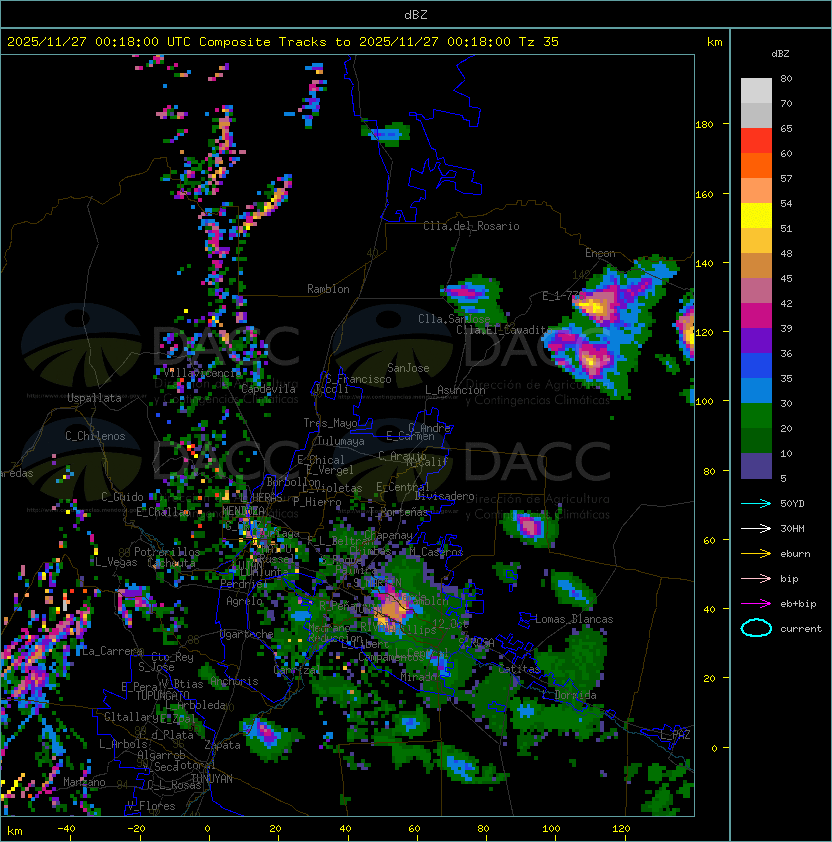Click the dBZ title at top

pos(416,15)
